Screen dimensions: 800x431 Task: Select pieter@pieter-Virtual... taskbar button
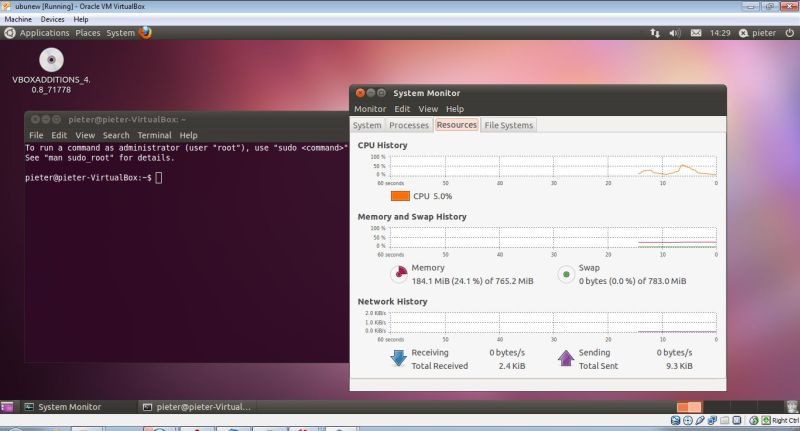(x=197, y=407)
